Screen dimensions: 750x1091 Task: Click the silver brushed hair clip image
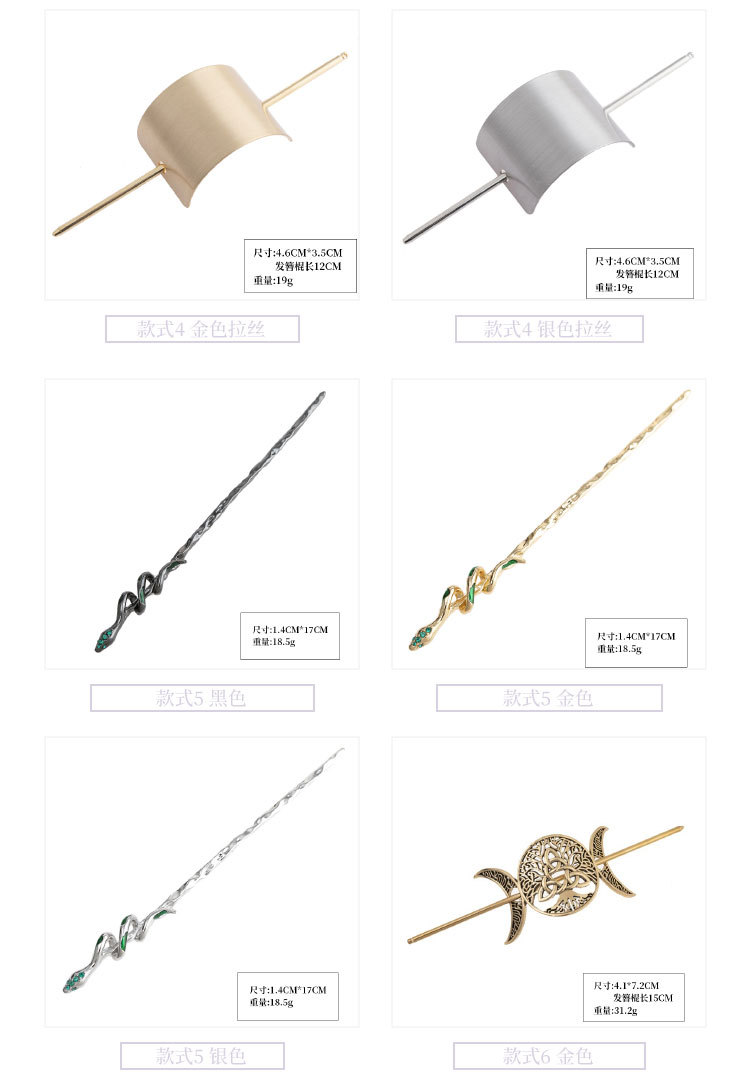point(549,154)
